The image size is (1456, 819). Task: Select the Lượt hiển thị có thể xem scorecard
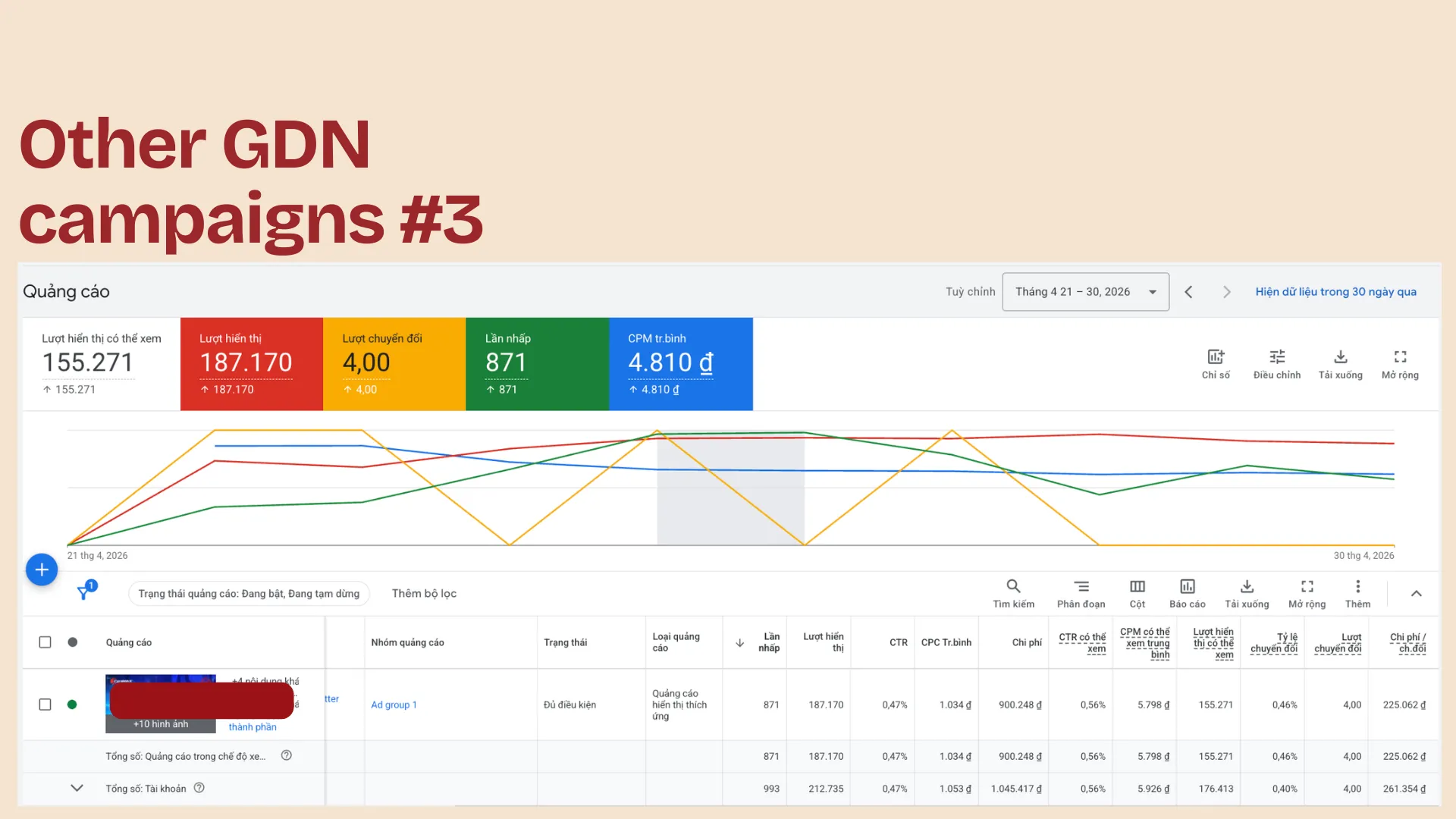click(x=102, y=364)
